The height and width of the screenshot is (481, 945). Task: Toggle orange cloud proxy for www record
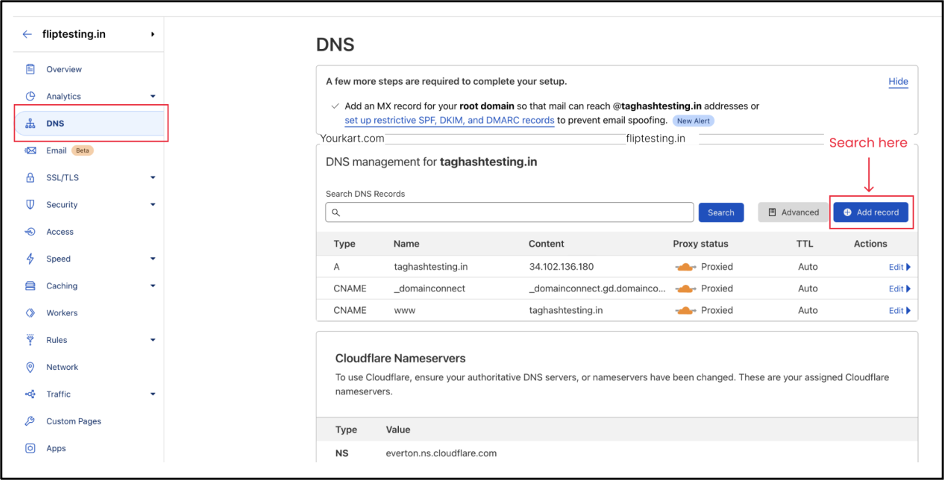[x=686, y=310]
